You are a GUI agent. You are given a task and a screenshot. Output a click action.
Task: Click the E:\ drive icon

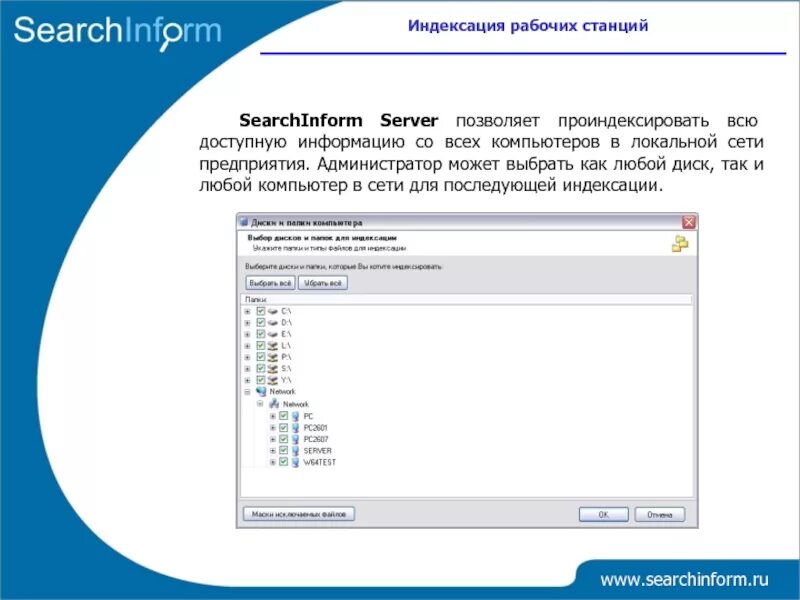pyautogui.click(x=272, y=334)
